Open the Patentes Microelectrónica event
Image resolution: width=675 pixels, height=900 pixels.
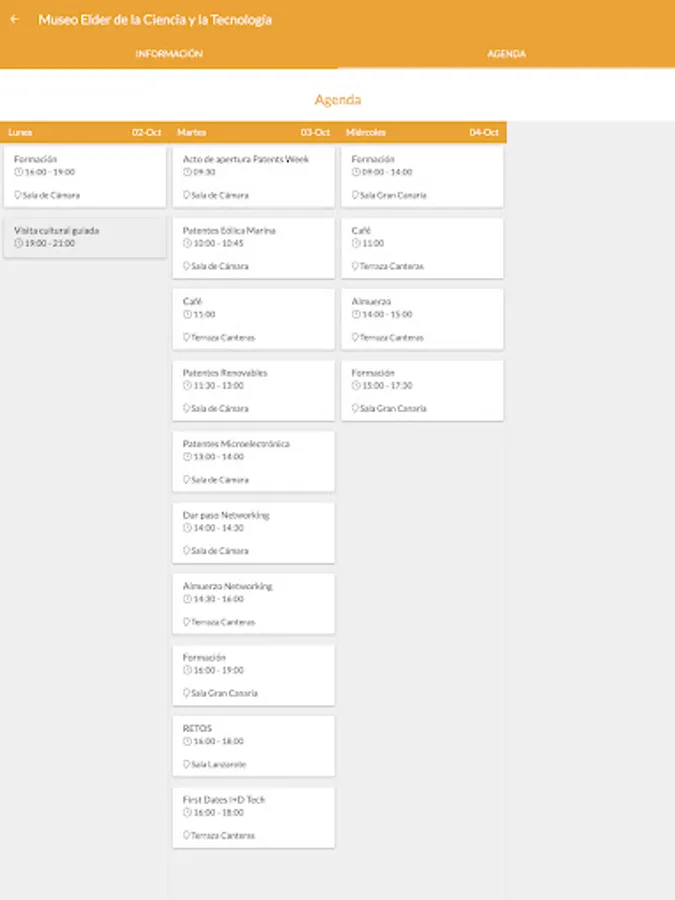(253, 461)
